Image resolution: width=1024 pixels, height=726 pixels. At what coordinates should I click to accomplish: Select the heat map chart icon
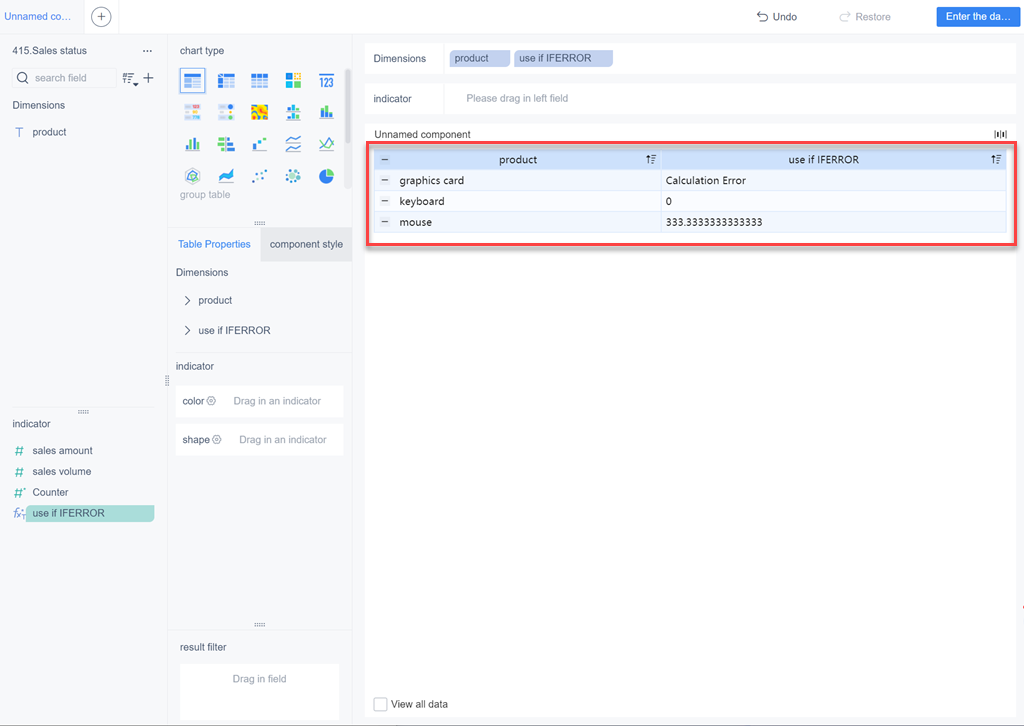(259, 112)
